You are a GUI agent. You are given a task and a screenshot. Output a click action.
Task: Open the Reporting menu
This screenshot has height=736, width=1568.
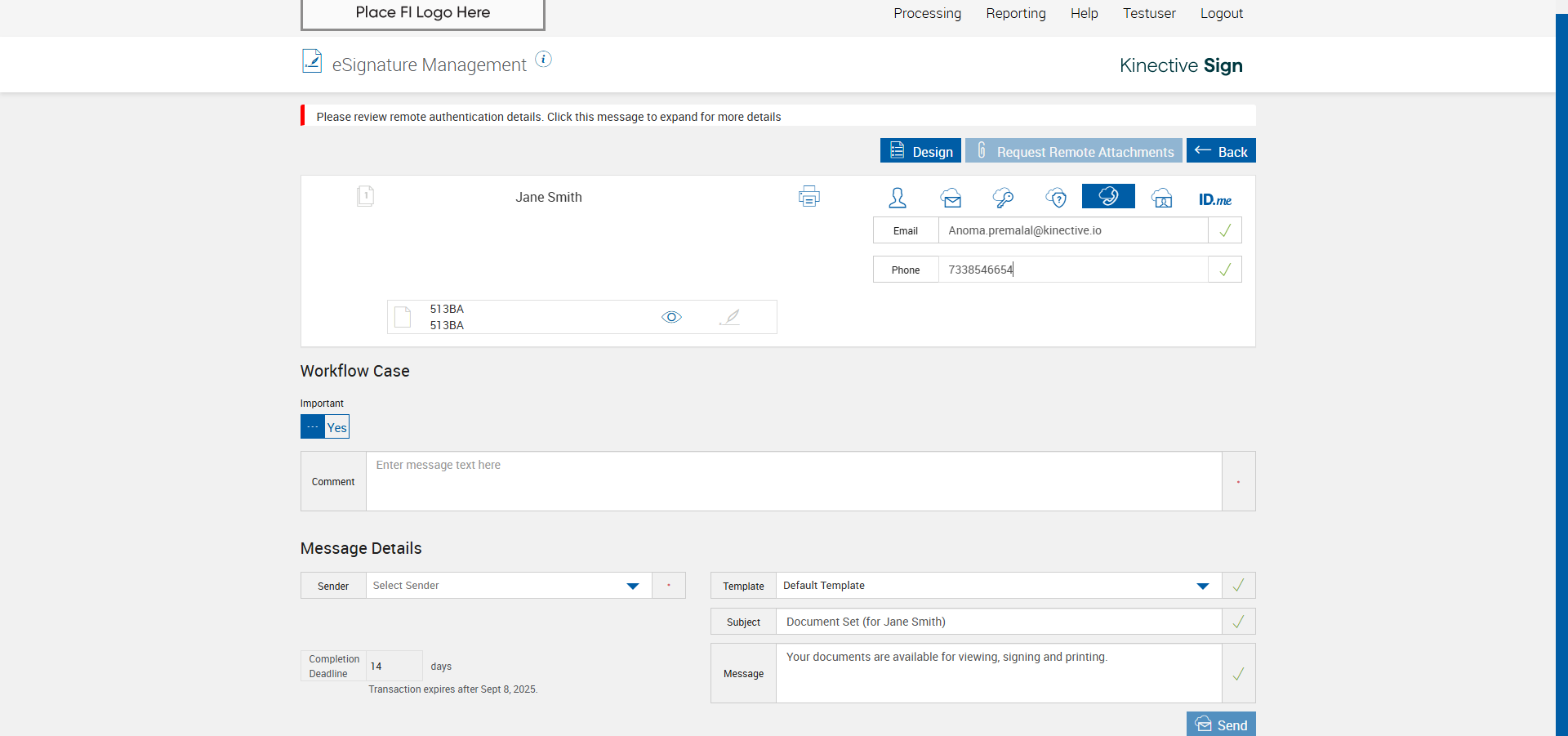click(1015, 13)
